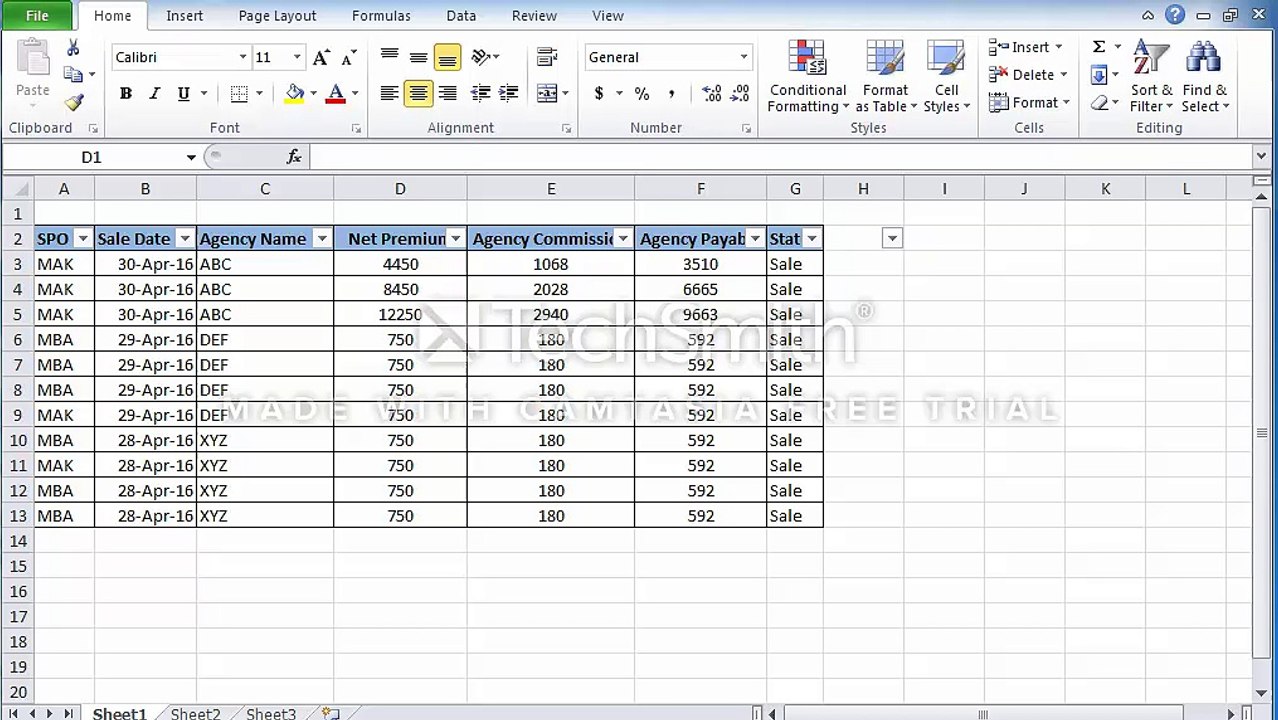This screenshot has height=720, width=1278.
Task: Click Decrease Indent icon
Action: pos(481,94)
